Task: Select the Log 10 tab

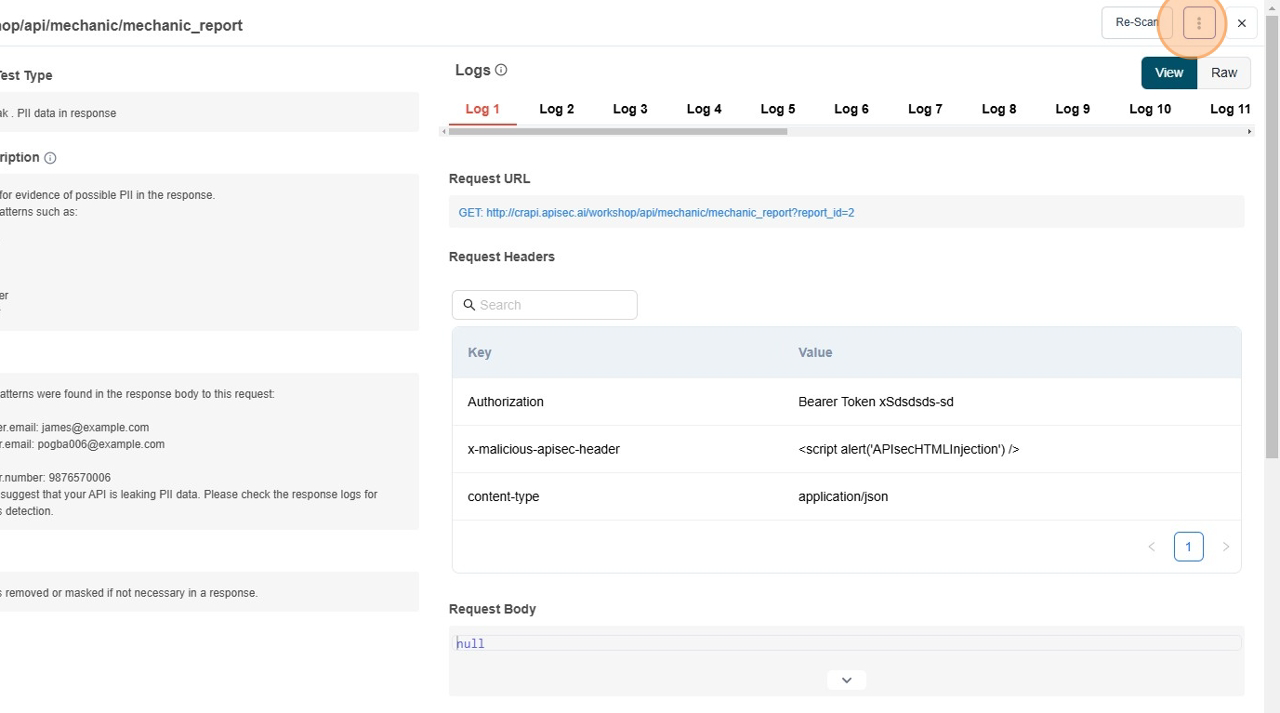Action: pyautogui.click(x=1149, y=109)
